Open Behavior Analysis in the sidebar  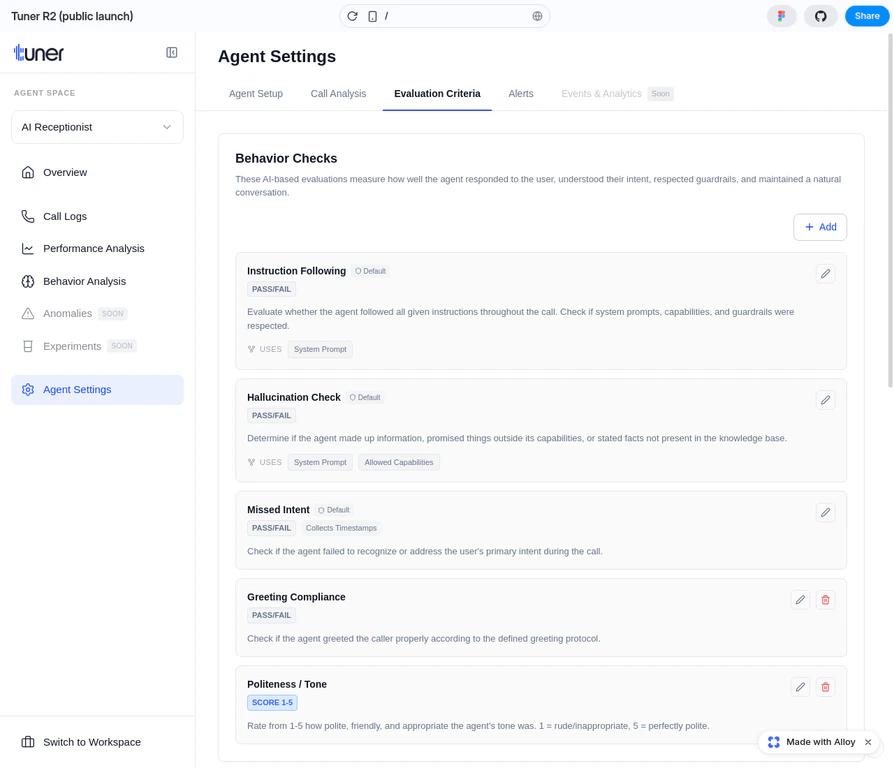coord(86,281)
